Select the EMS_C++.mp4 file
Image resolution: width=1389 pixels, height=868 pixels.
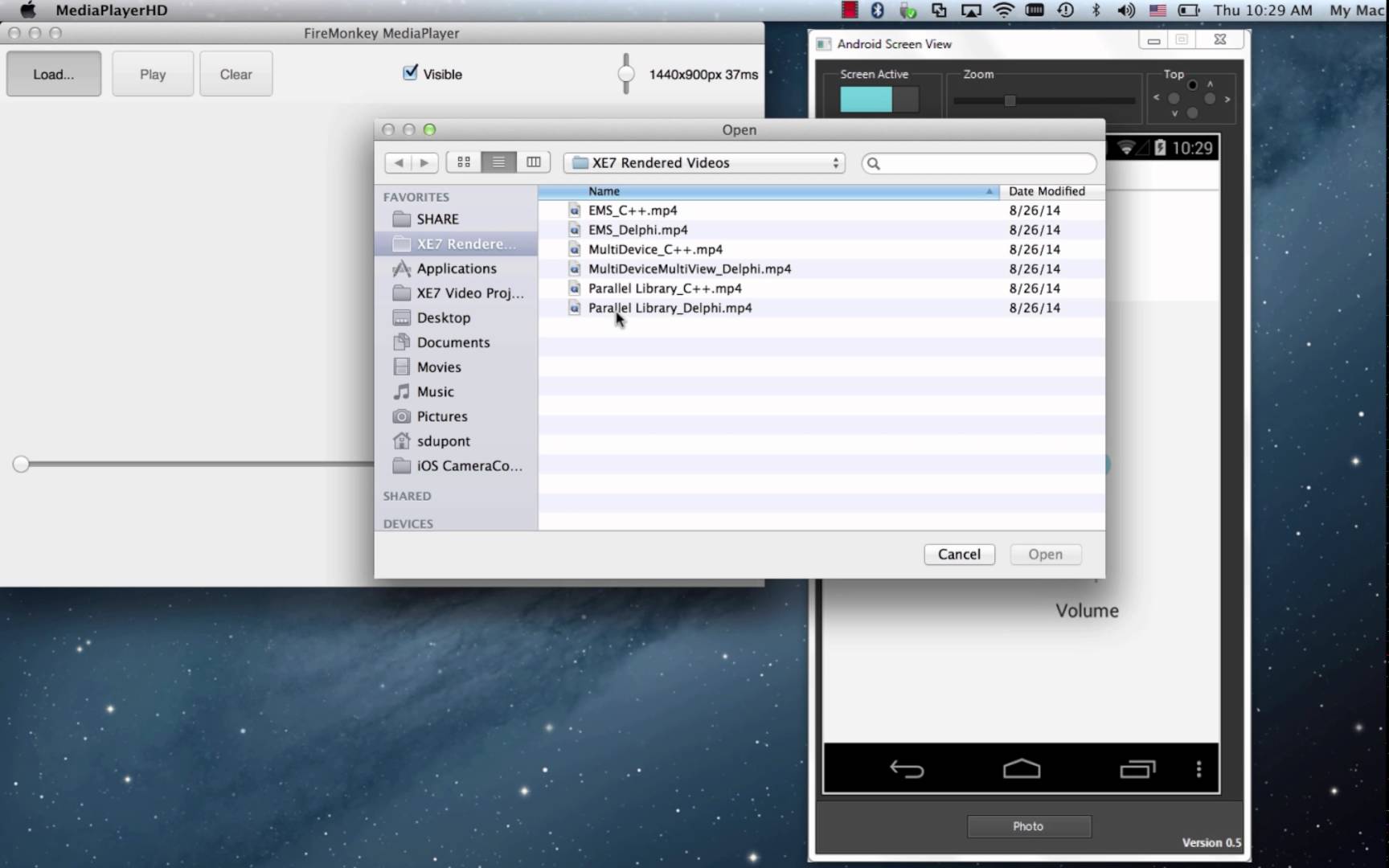pyautogui.click(x=822, y=211)
